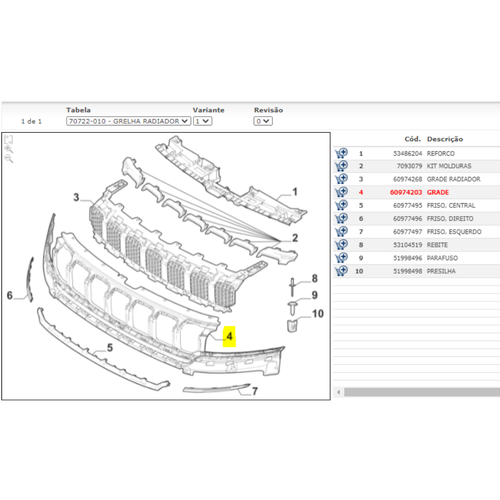Click part code 51998496
Screen dimensions: 500x500
[x=407, y=258]
